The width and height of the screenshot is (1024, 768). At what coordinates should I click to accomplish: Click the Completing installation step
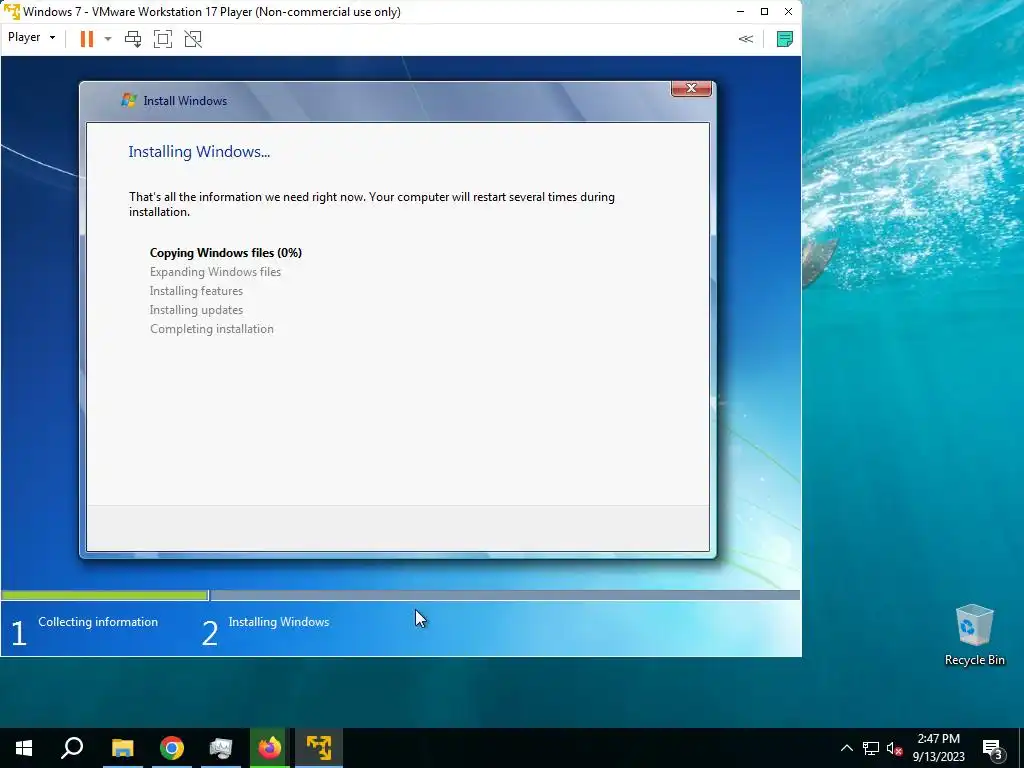click(212, 328)
